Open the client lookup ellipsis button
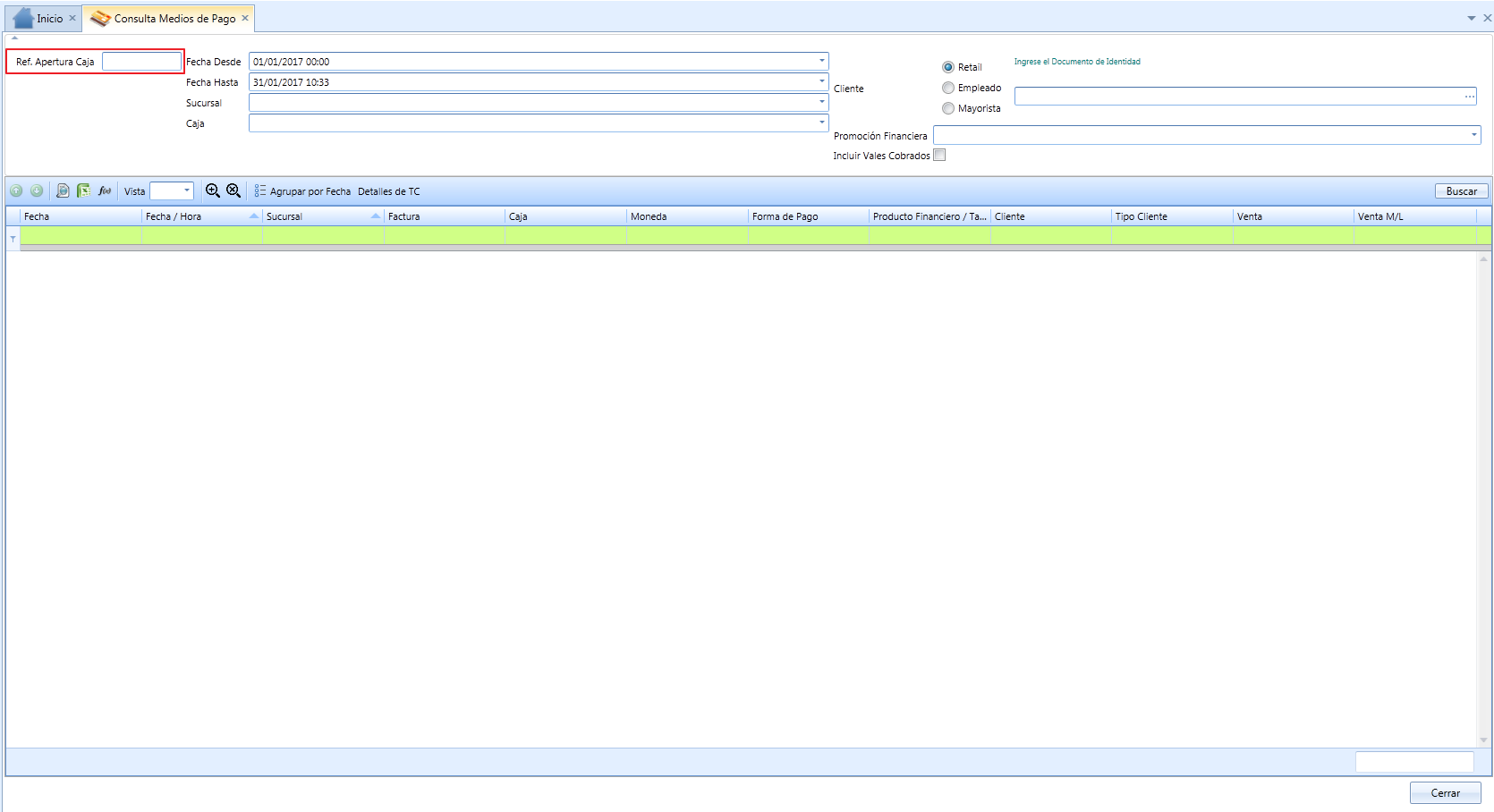Image resolution: width=1494 pixels, height=812 pixels. tap(1469, 97)
